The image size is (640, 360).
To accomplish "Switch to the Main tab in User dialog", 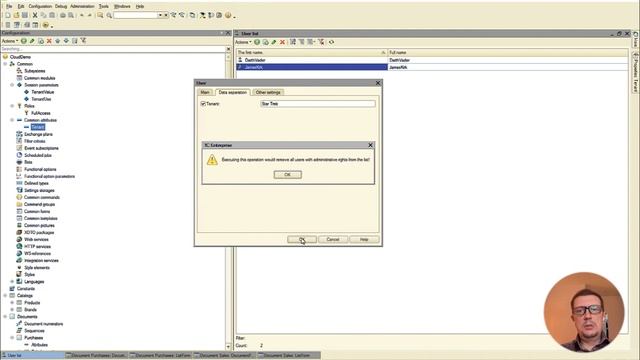I will [x=205, y=92].
